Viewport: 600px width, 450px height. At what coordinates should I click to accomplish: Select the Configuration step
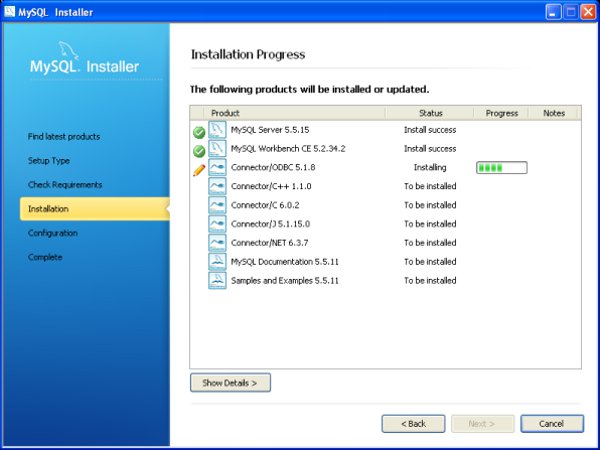(x=53, y=233)
